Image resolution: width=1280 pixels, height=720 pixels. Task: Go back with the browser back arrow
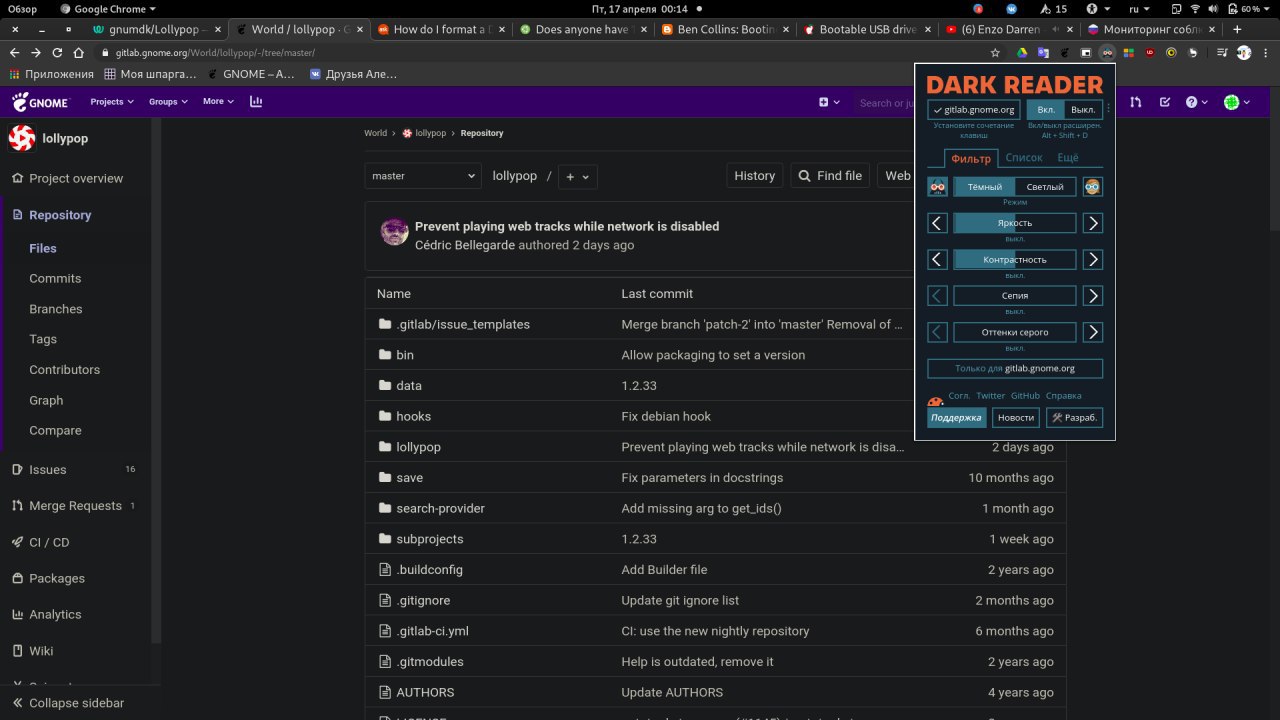14,52
